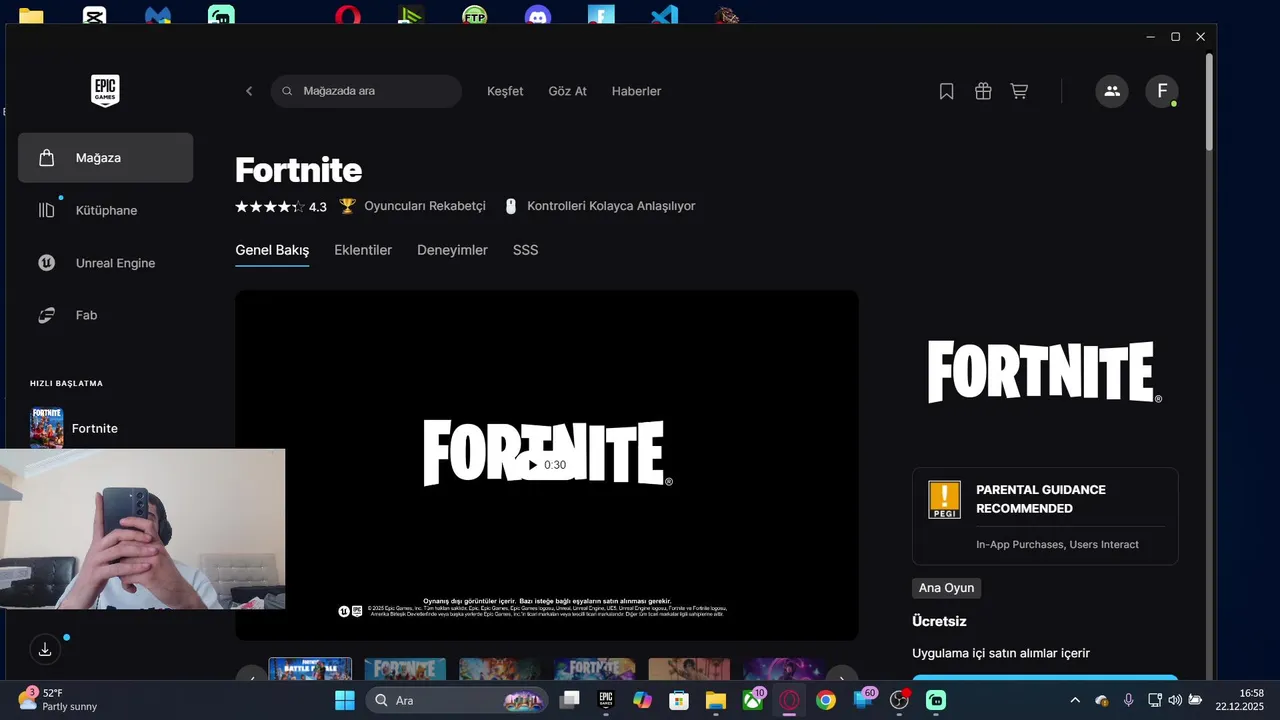This screenshot has height=720, width=1280.
Task: Click the Epic Games logo in the sidebar
Action: point(105,91)
